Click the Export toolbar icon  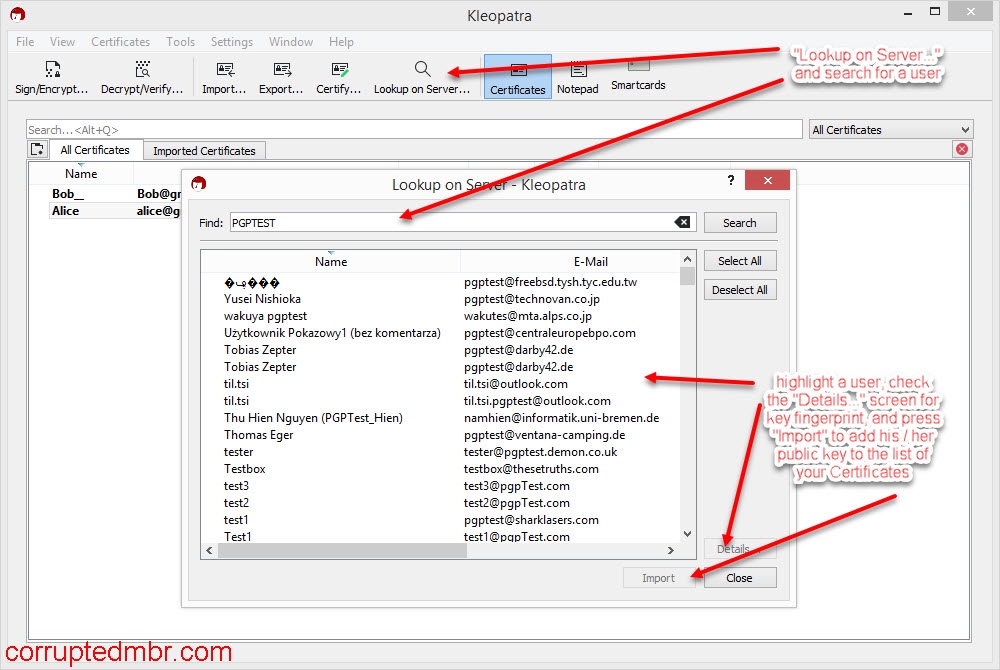coord(280,75)
